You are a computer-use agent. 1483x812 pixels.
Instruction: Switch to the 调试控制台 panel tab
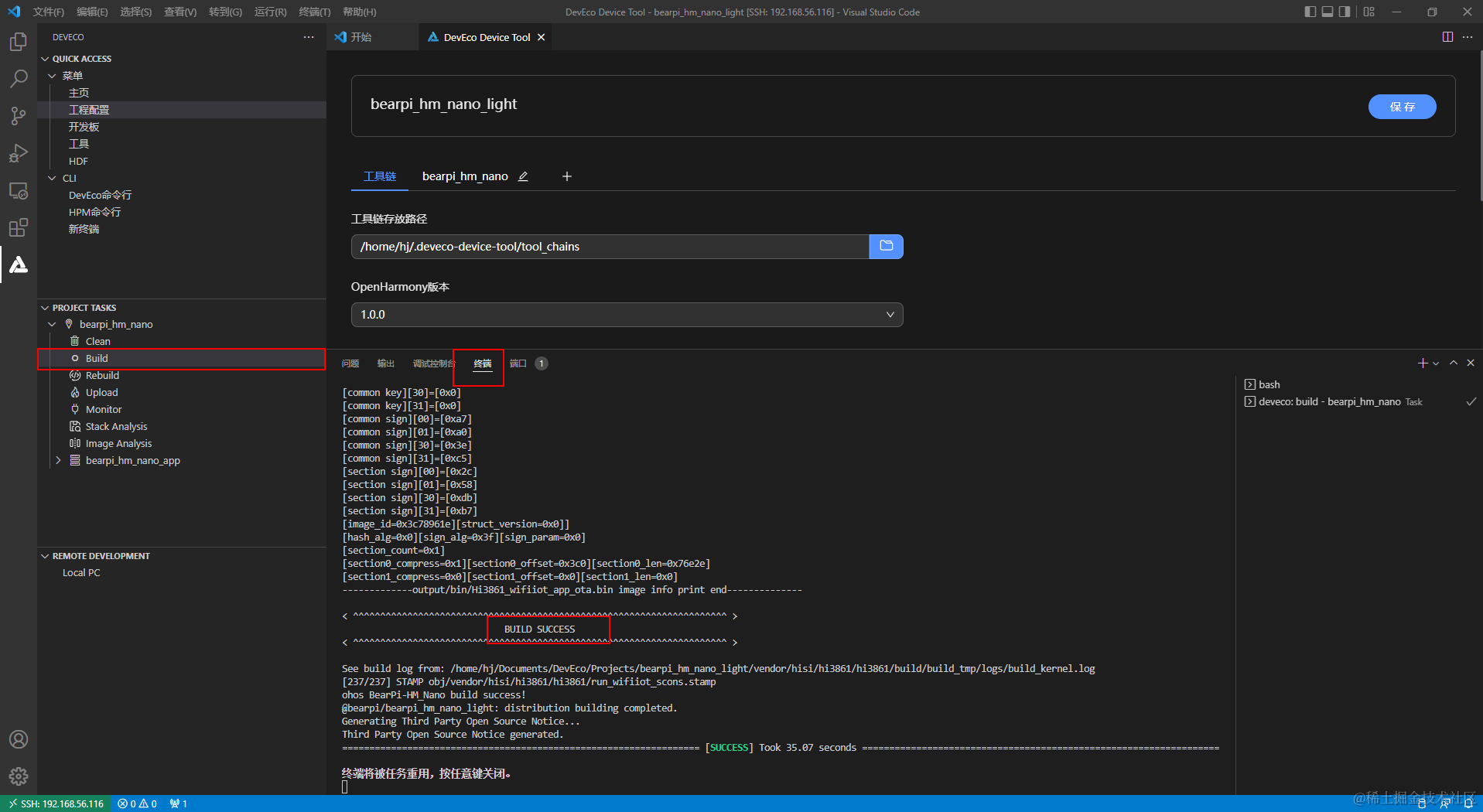[434, 363]
